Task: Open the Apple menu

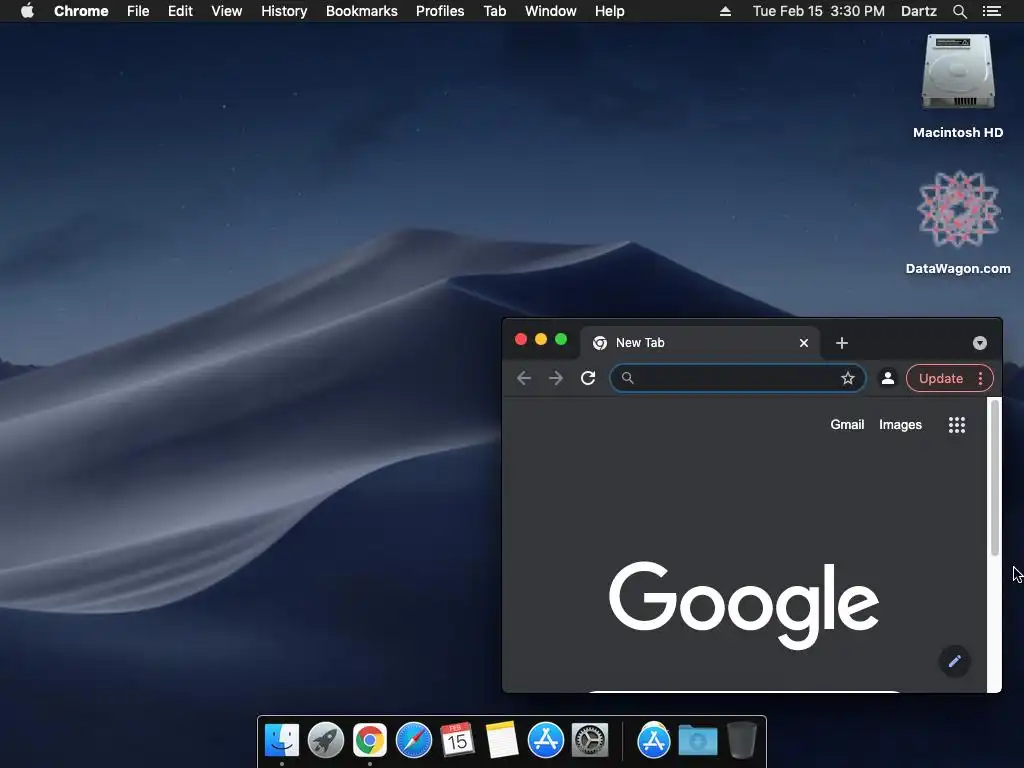Action: tap(27, 10)
